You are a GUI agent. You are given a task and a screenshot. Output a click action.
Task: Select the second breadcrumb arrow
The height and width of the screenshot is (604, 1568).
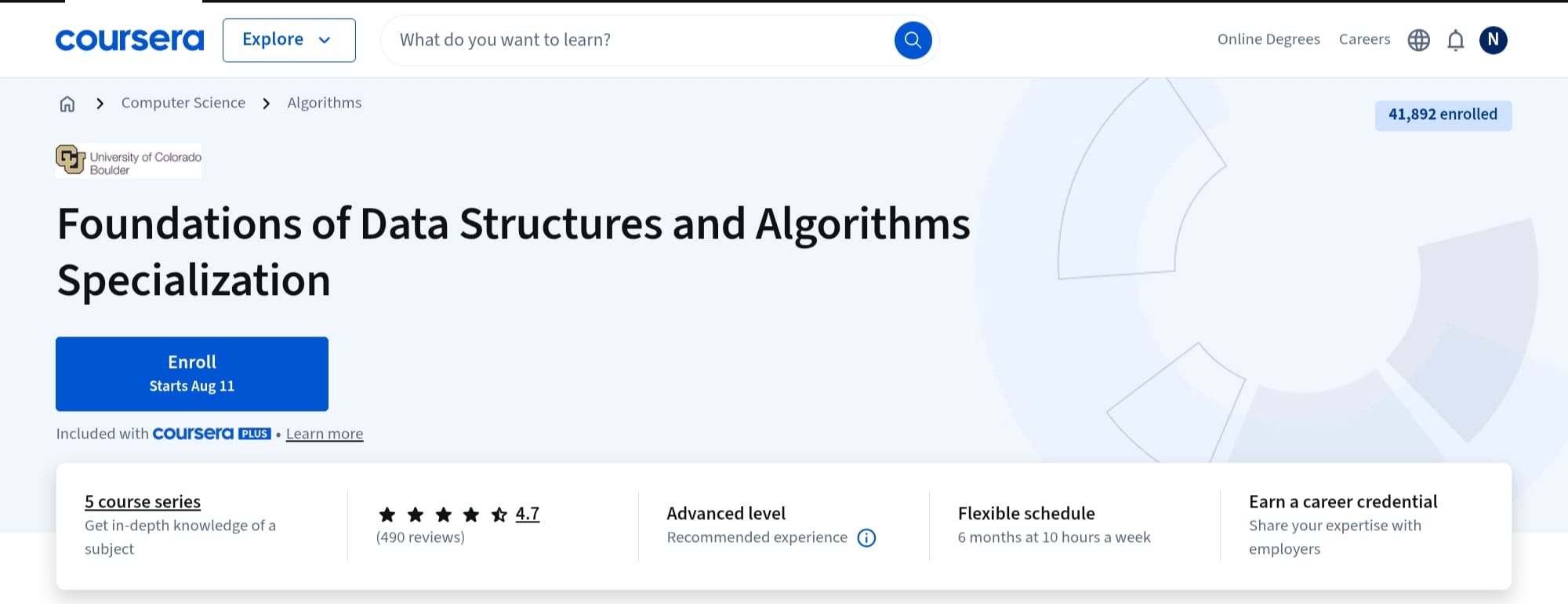(x=267, y=103)
